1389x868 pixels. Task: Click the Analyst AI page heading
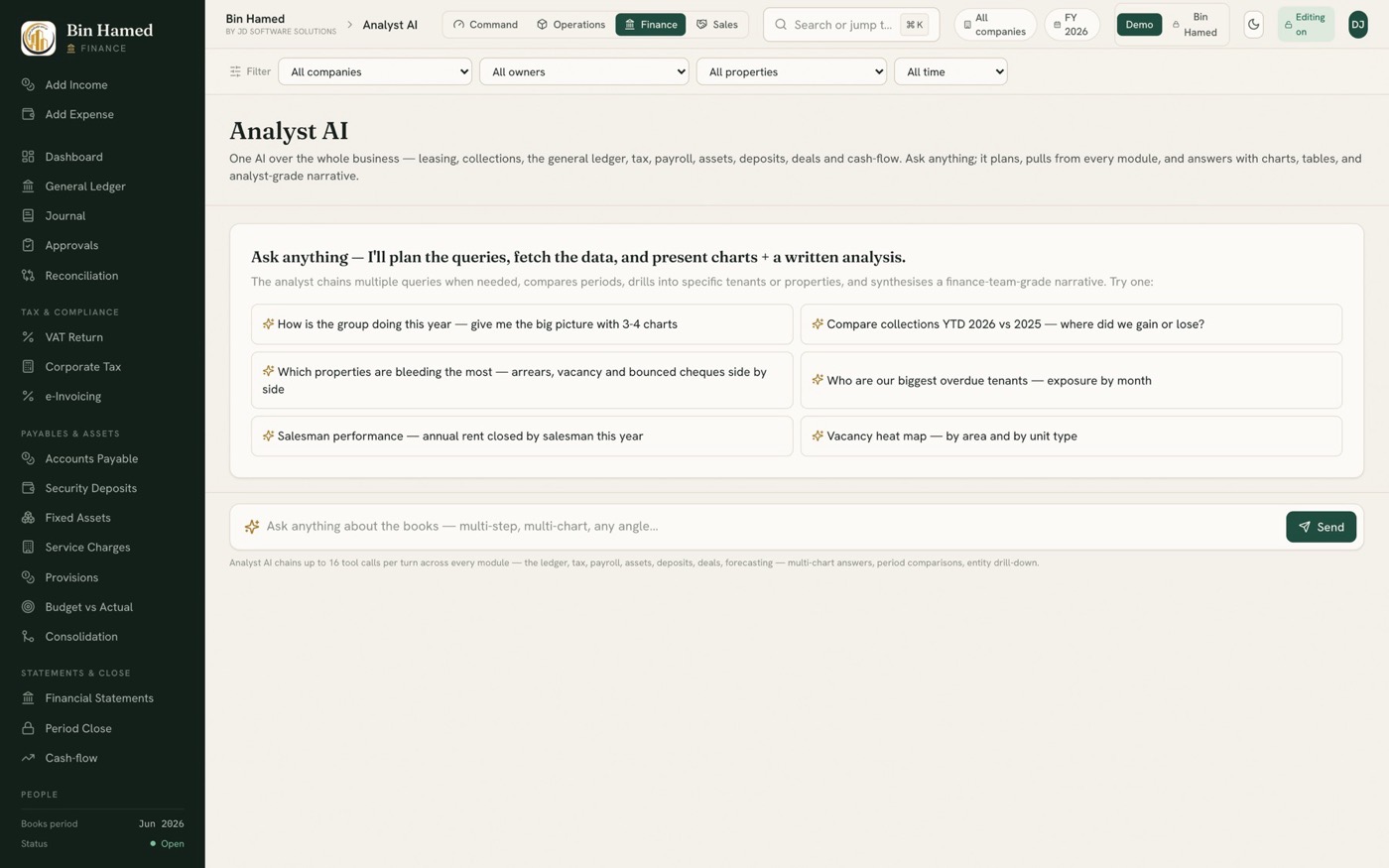coord(289,131)
